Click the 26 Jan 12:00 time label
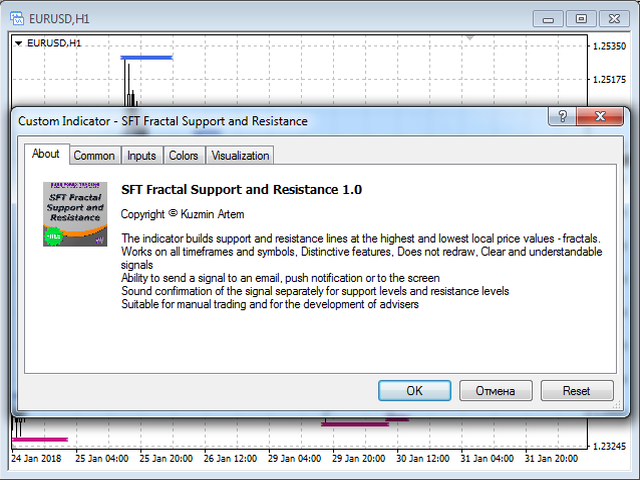The height and width of the screenshot is (480, 640). [x=230, y=459]
